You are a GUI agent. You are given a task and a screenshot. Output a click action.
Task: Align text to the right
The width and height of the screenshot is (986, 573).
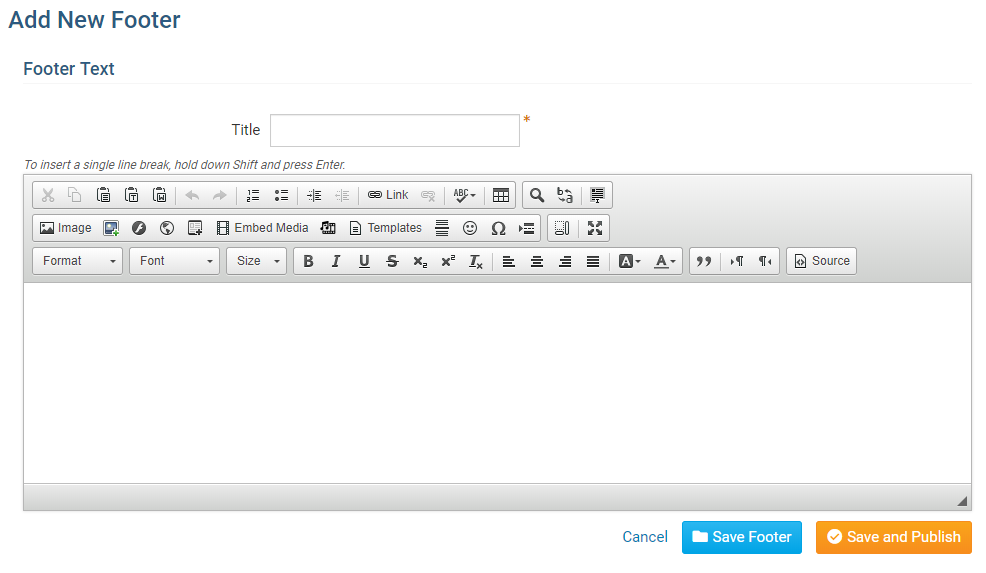565,261
